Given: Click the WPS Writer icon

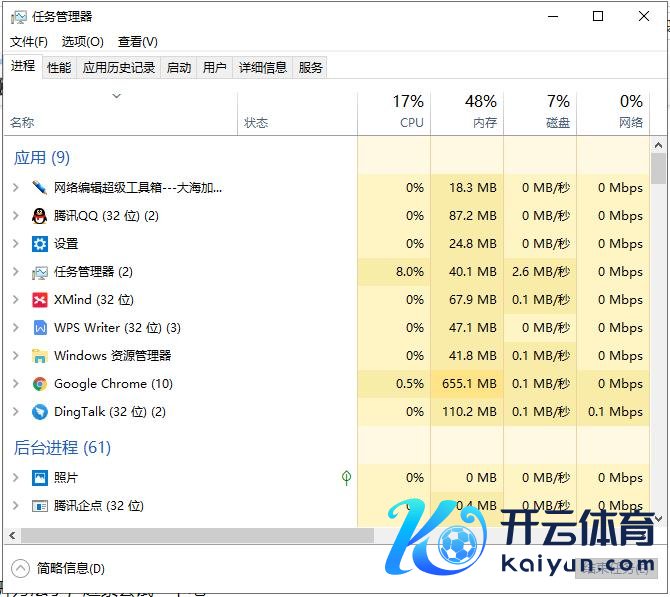Looking at the screenshot, I should [40, 328].
